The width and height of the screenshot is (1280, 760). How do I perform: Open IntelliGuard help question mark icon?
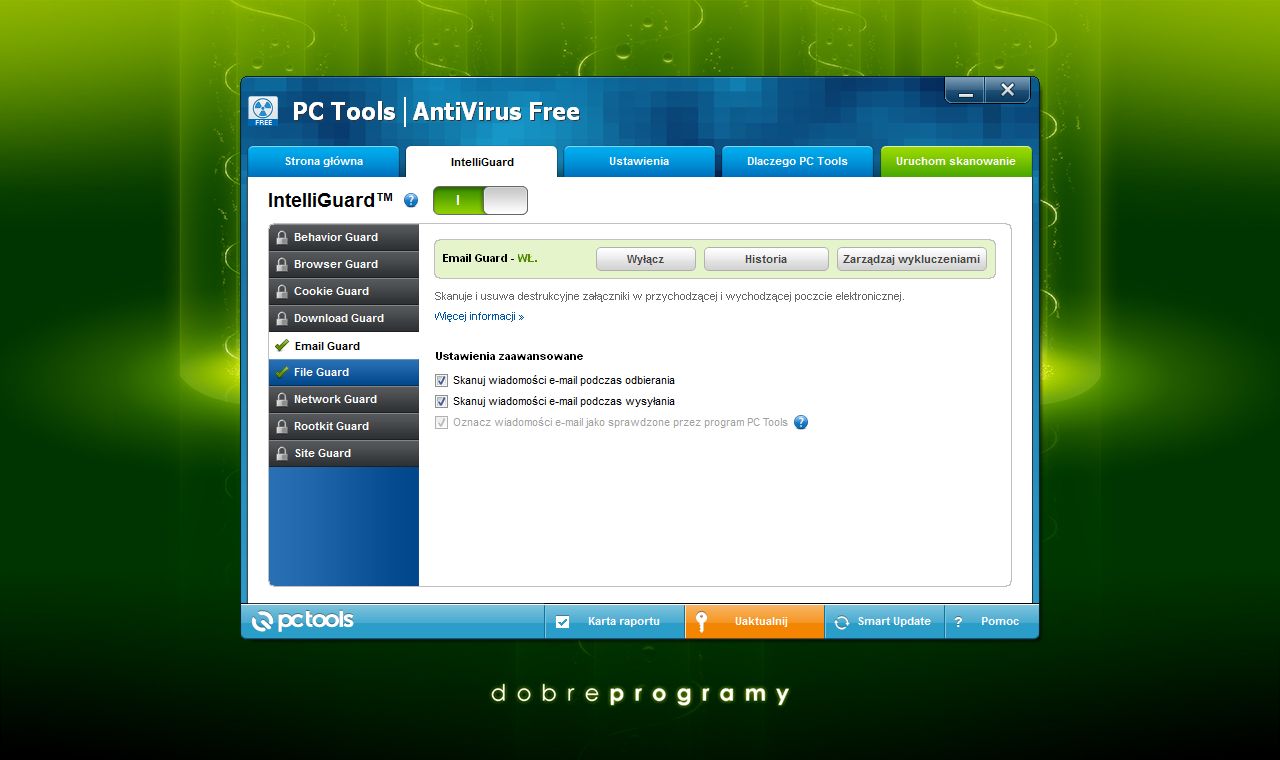click(411, 201)
